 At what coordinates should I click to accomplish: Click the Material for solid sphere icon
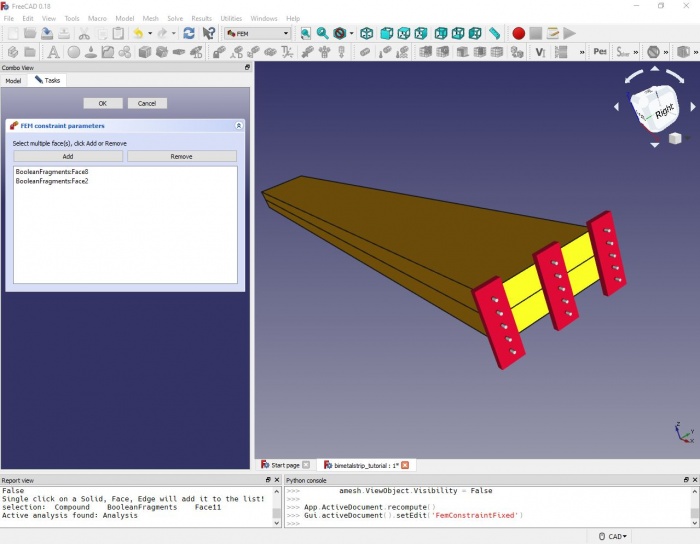pos(74,52)
